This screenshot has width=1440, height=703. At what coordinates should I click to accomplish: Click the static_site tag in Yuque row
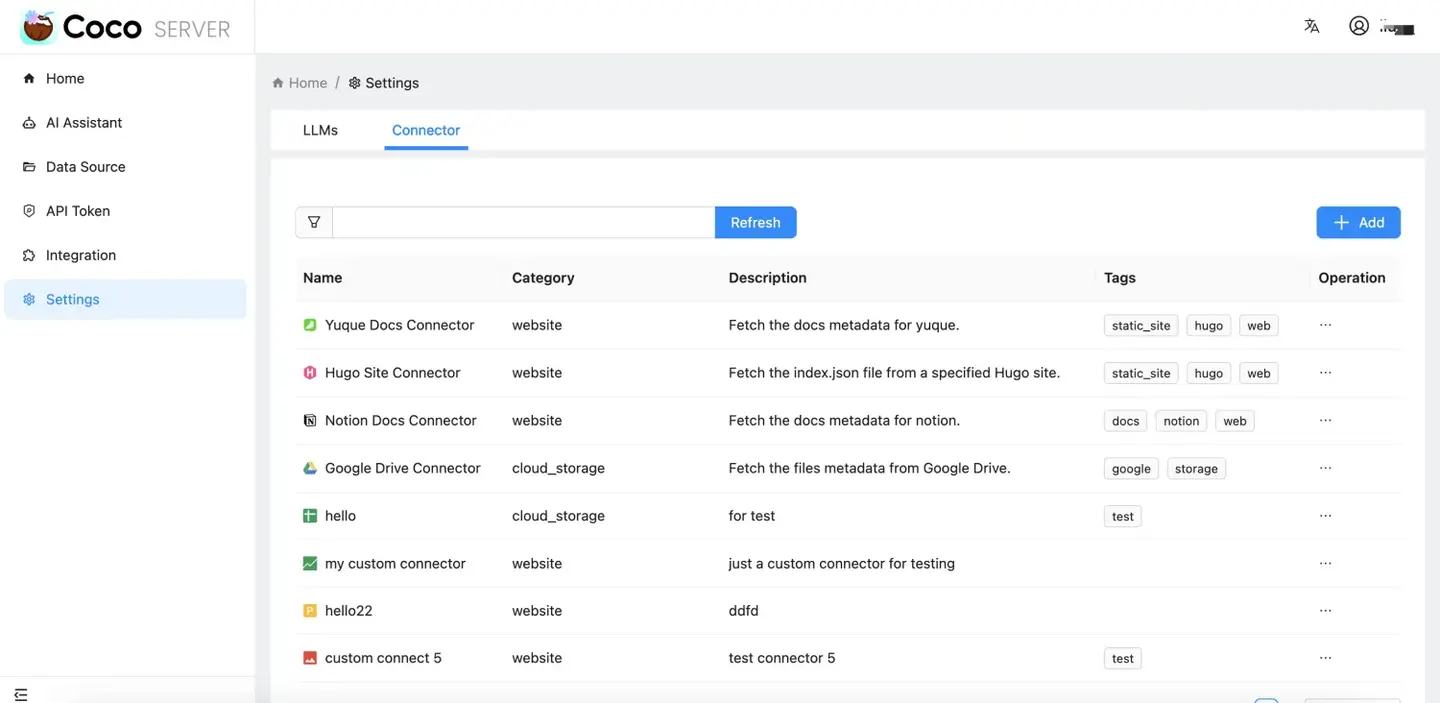pos(1141,326)
